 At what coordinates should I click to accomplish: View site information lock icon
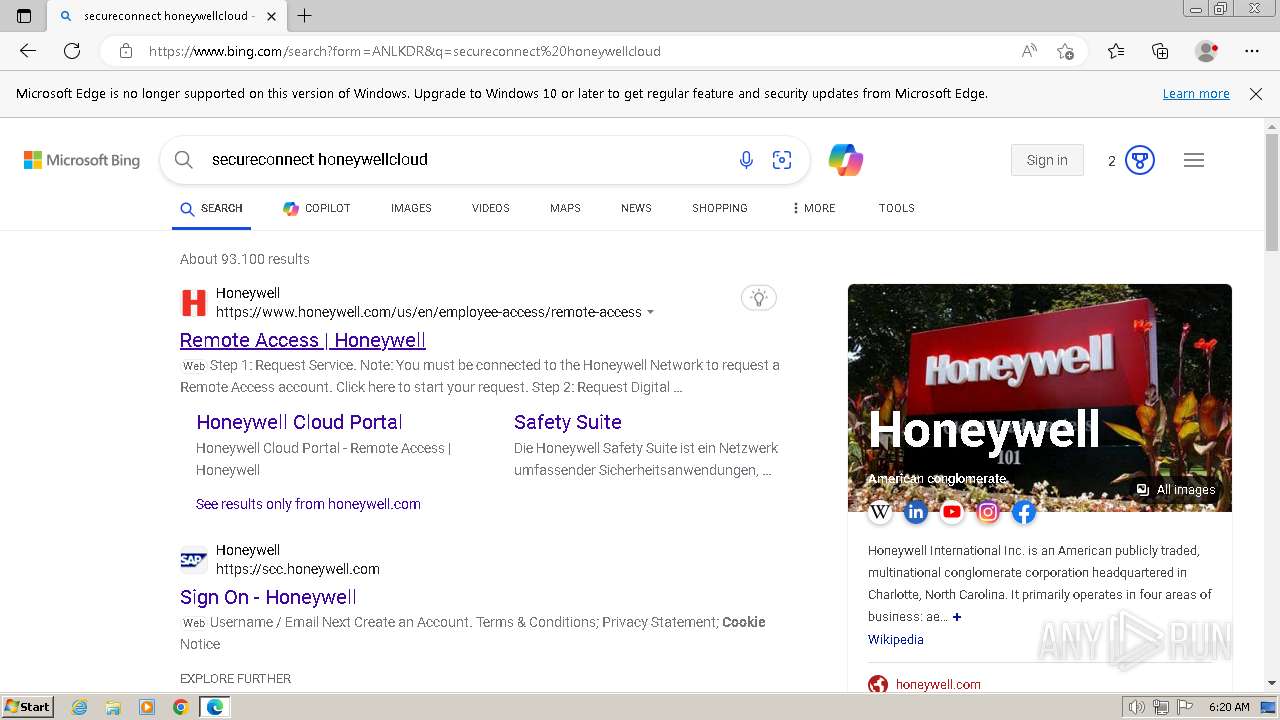coord(126,51)
